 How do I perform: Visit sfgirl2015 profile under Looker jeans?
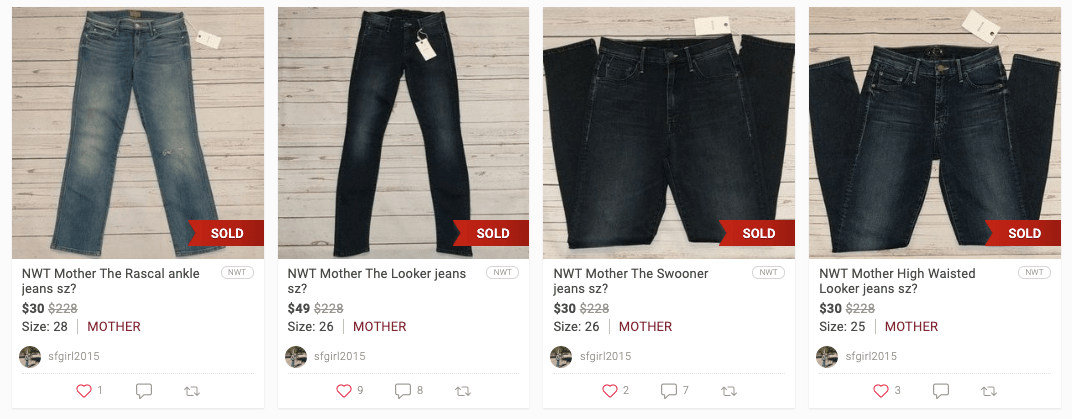pyautogui.click(x=340, y=356)
